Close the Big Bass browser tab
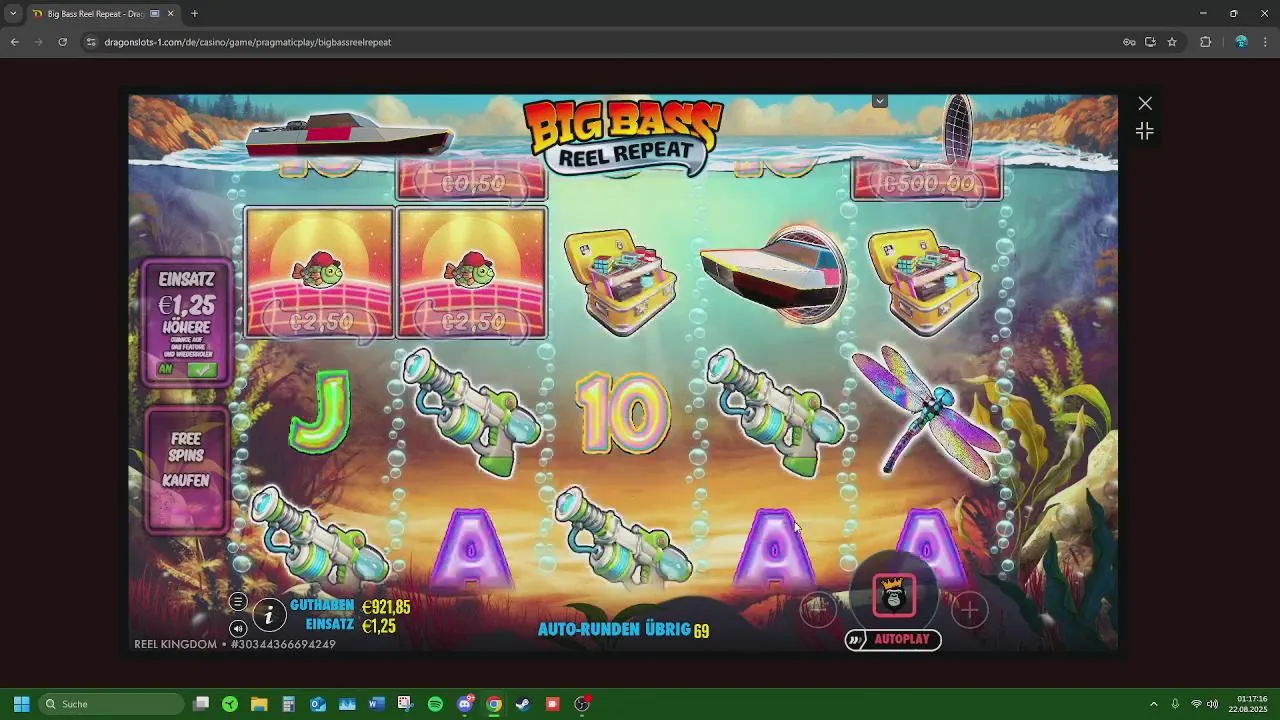This screenshot has width=1280, height=720. coord(171,13)
